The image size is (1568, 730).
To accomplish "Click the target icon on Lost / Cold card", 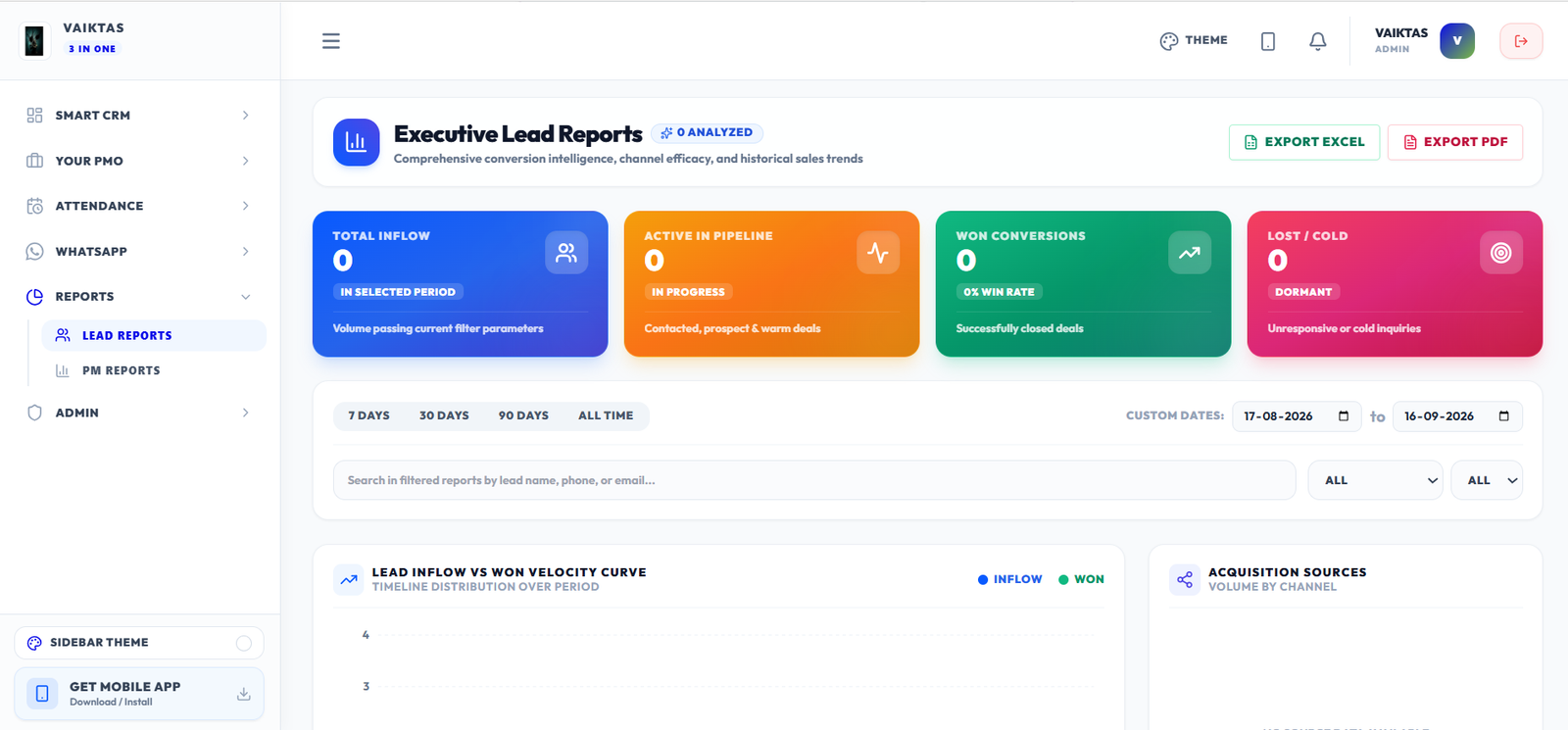I will click(x=1501, y=253).
